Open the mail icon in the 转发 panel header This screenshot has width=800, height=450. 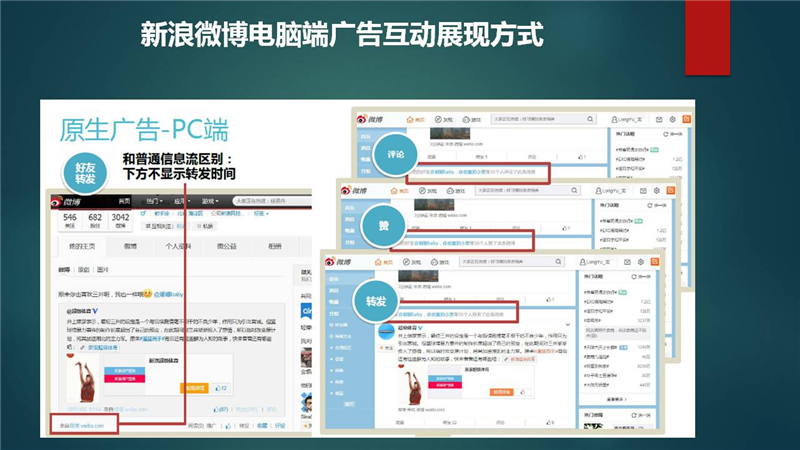(627, 262)
